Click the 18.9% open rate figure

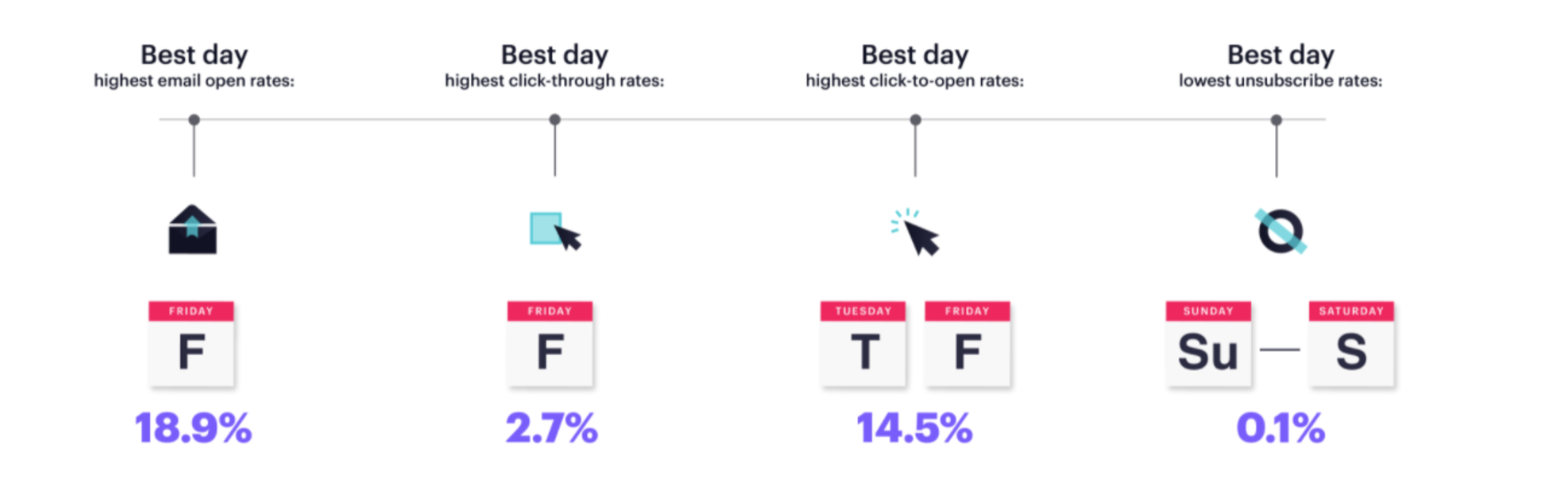193,428
